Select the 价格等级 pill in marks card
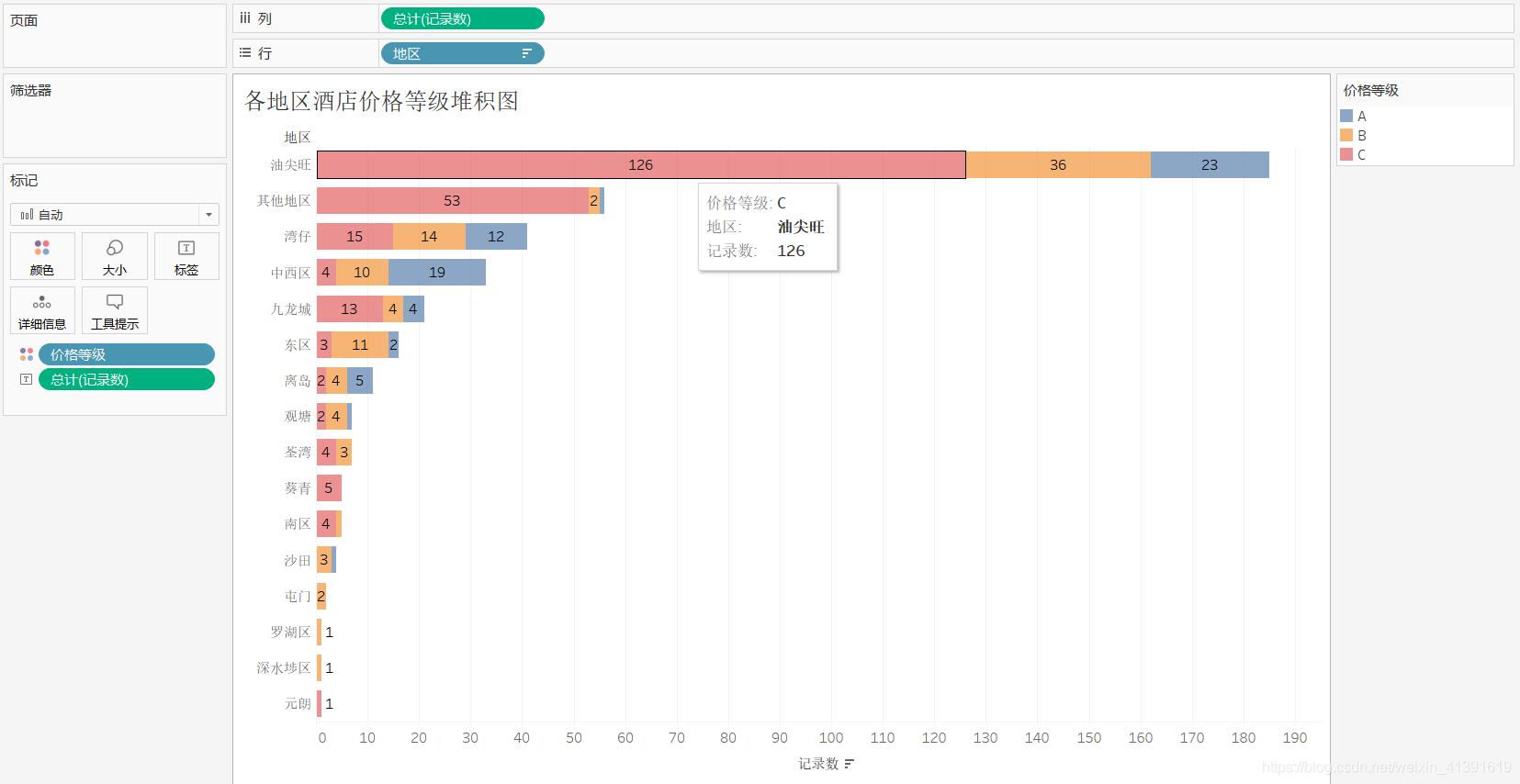 pos(127,354)
